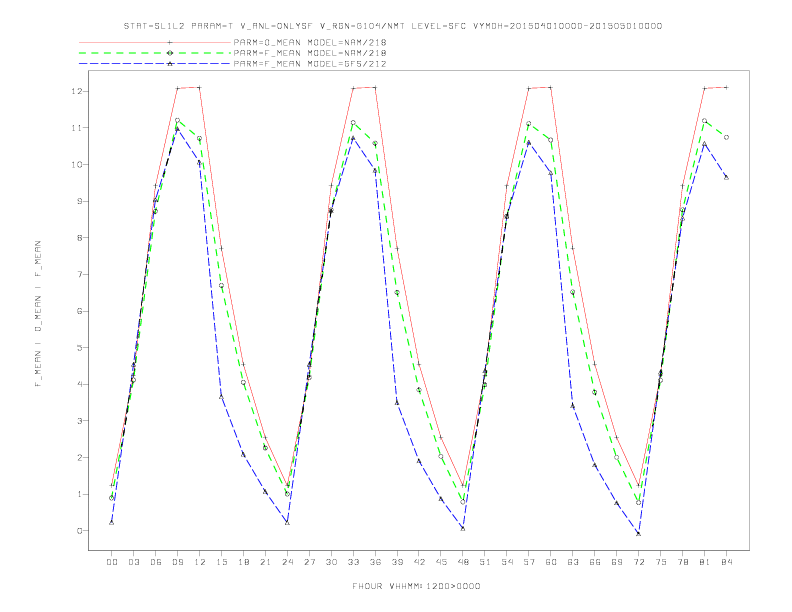
Task: Select legend entry PARM=F_MEAN MODEL=GFS/212
Action: click(310, 64)
